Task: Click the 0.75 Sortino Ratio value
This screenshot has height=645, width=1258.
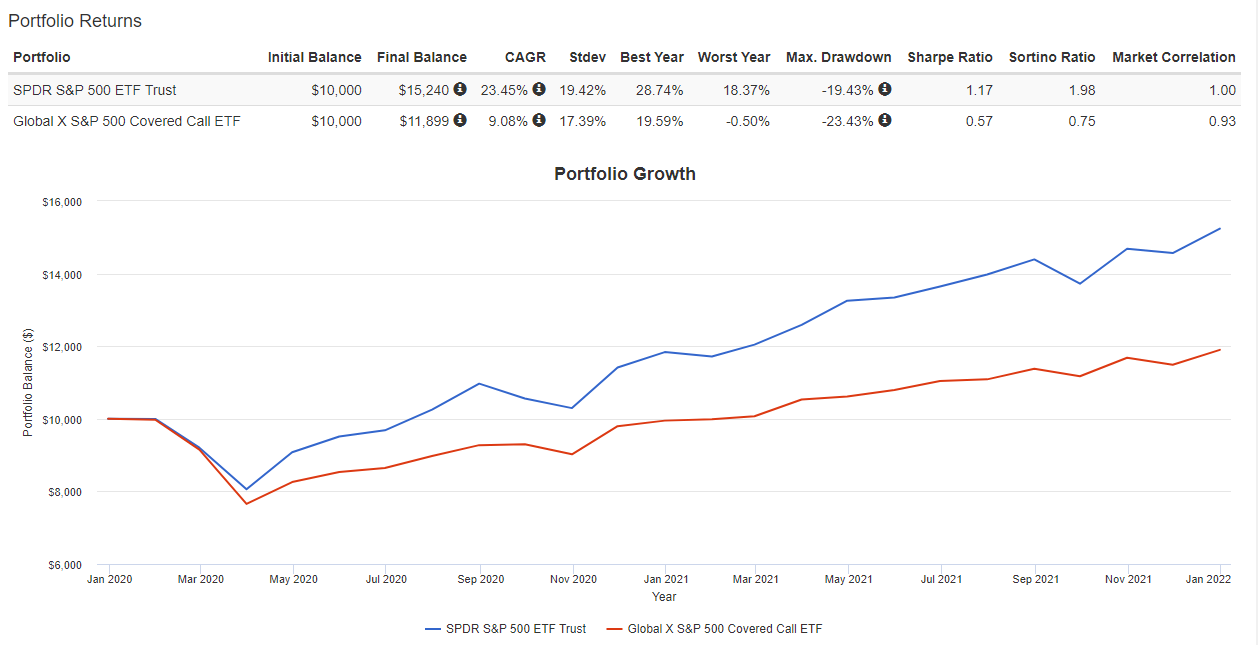Action: click(1082, 121)
